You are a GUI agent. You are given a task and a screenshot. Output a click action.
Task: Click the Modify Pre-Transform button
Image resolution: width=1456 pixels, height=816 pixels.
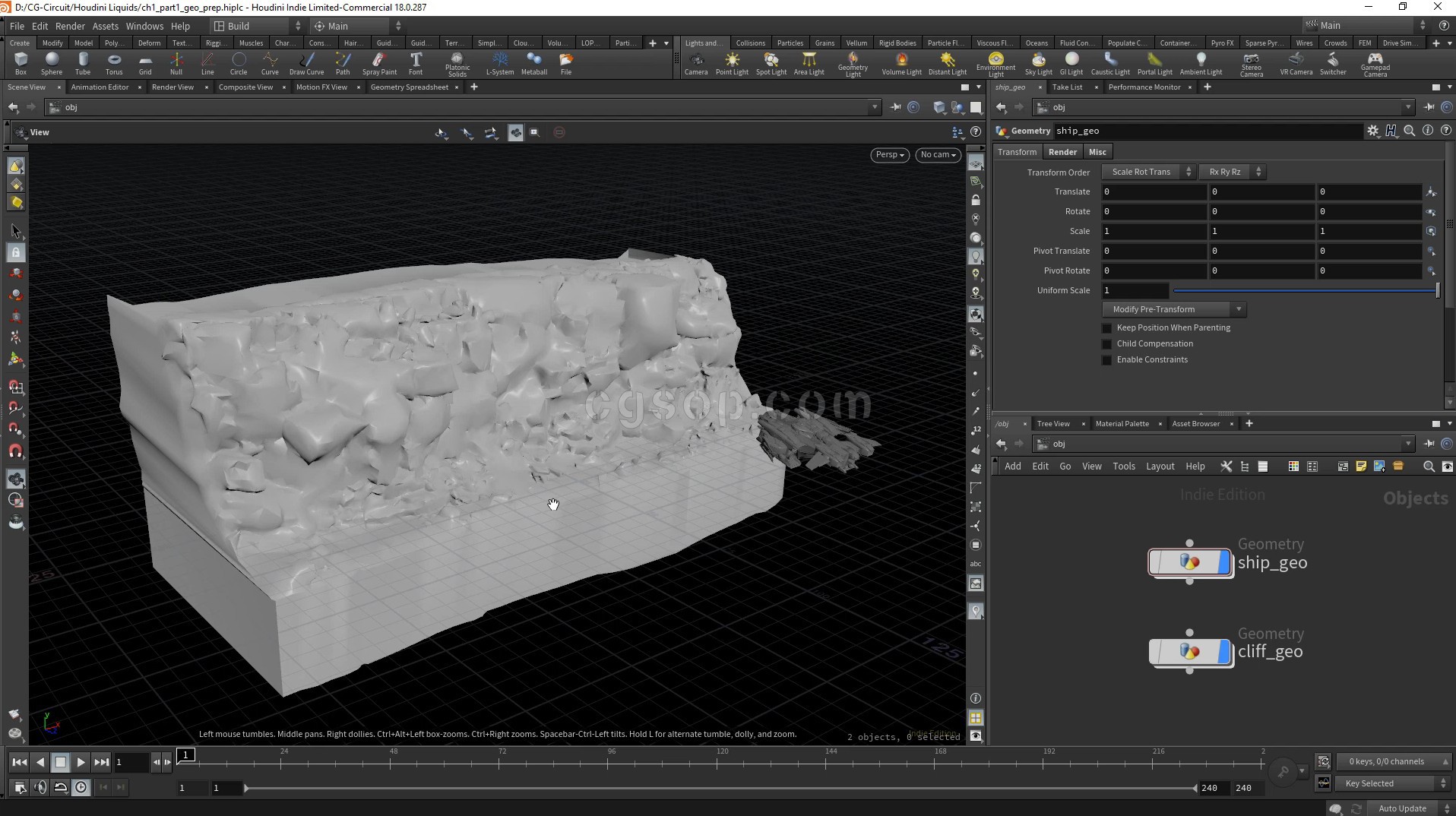tap(1173, 310)
